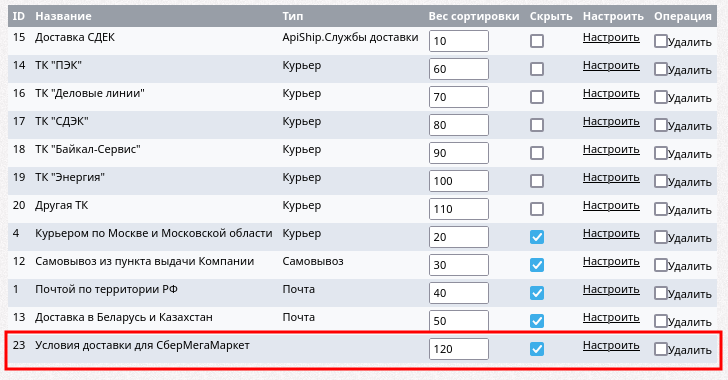
Task: Check Удалить for ТК "Деловые линии"
Action: [x=661, y=97]
